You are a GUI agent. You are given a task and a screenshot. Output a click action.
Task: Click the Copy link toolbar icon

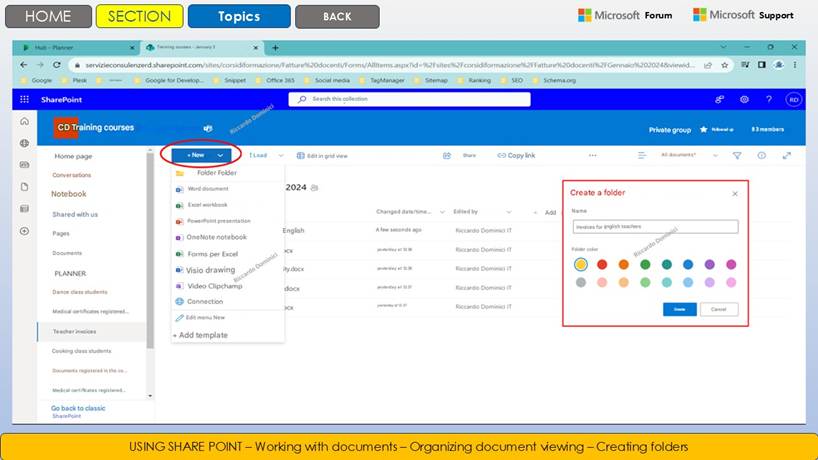(x=502, y=156)
